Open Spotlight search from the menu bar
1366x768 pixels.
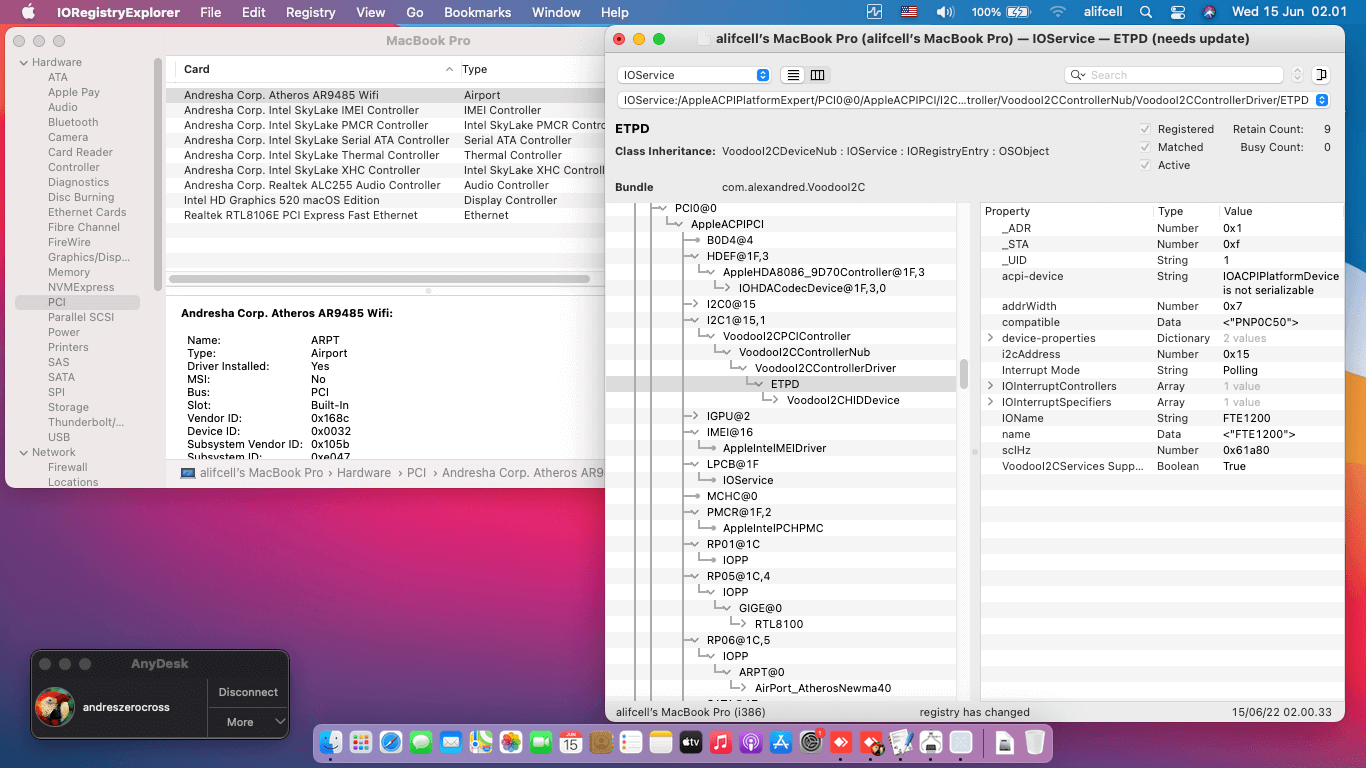click(1146, 12)
